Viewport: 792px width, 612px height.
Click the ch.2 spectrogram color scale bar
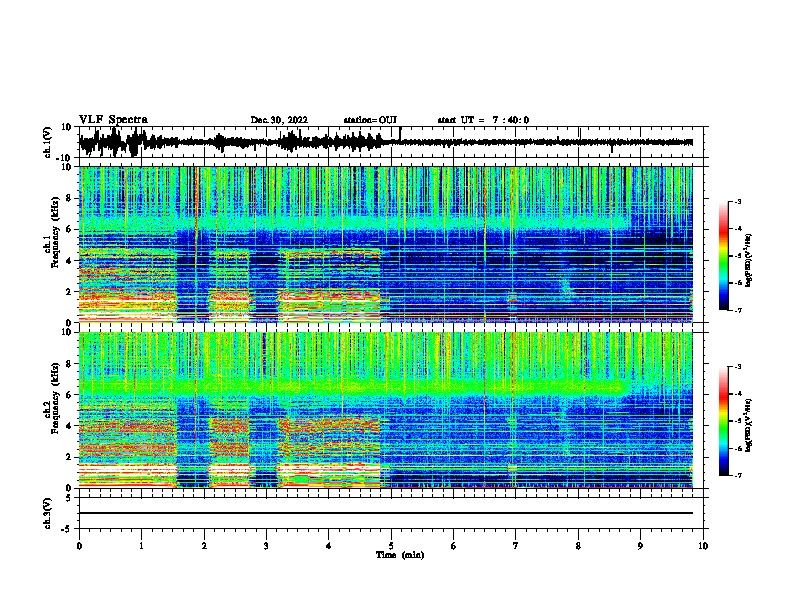[723, 421]
